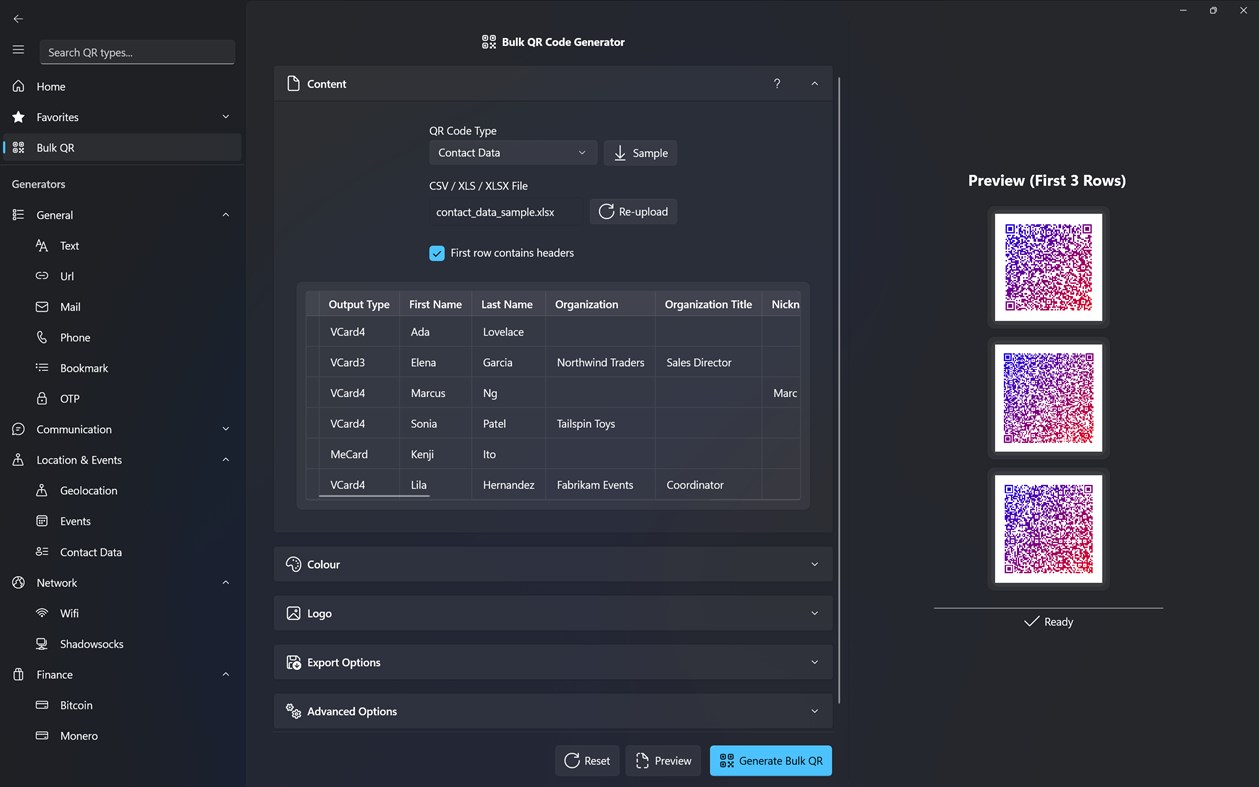This screenshot has width=1259, height=787.
Task: Expand the Advanced Options panel
Action: pos(553,711)
